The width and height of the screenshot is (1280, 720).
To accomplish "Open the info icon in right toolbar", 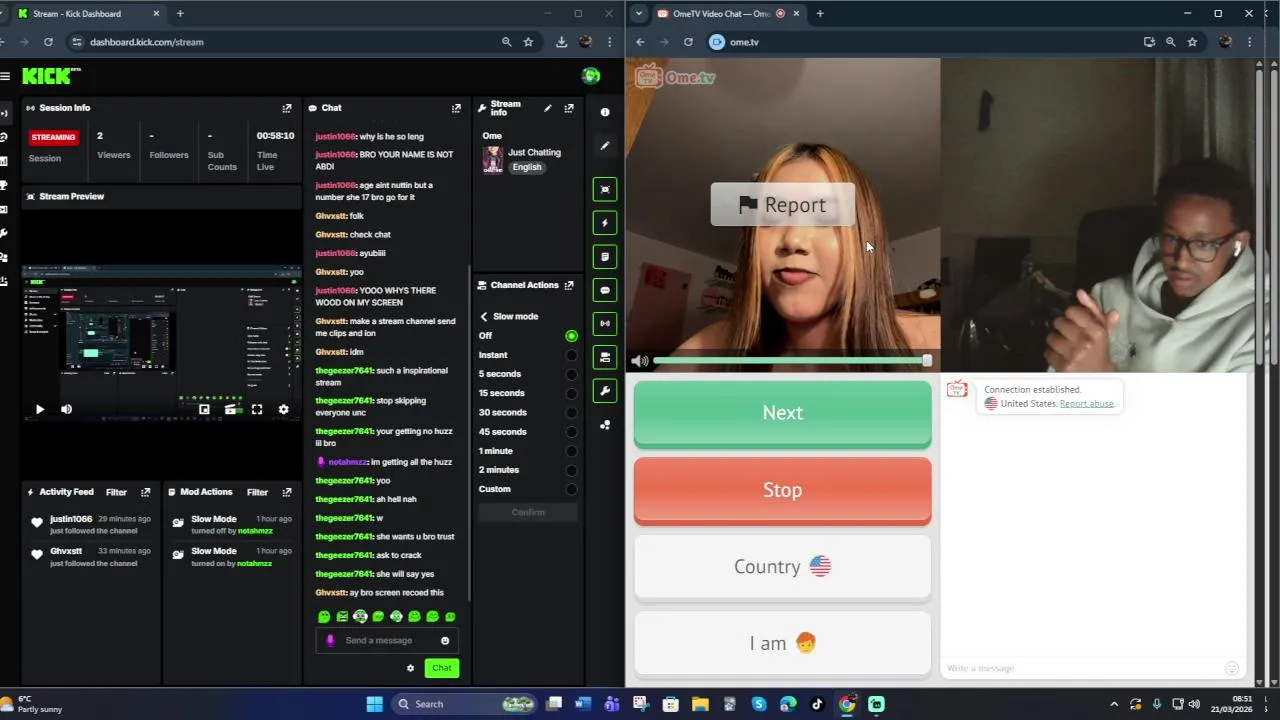I will point(605,112).
